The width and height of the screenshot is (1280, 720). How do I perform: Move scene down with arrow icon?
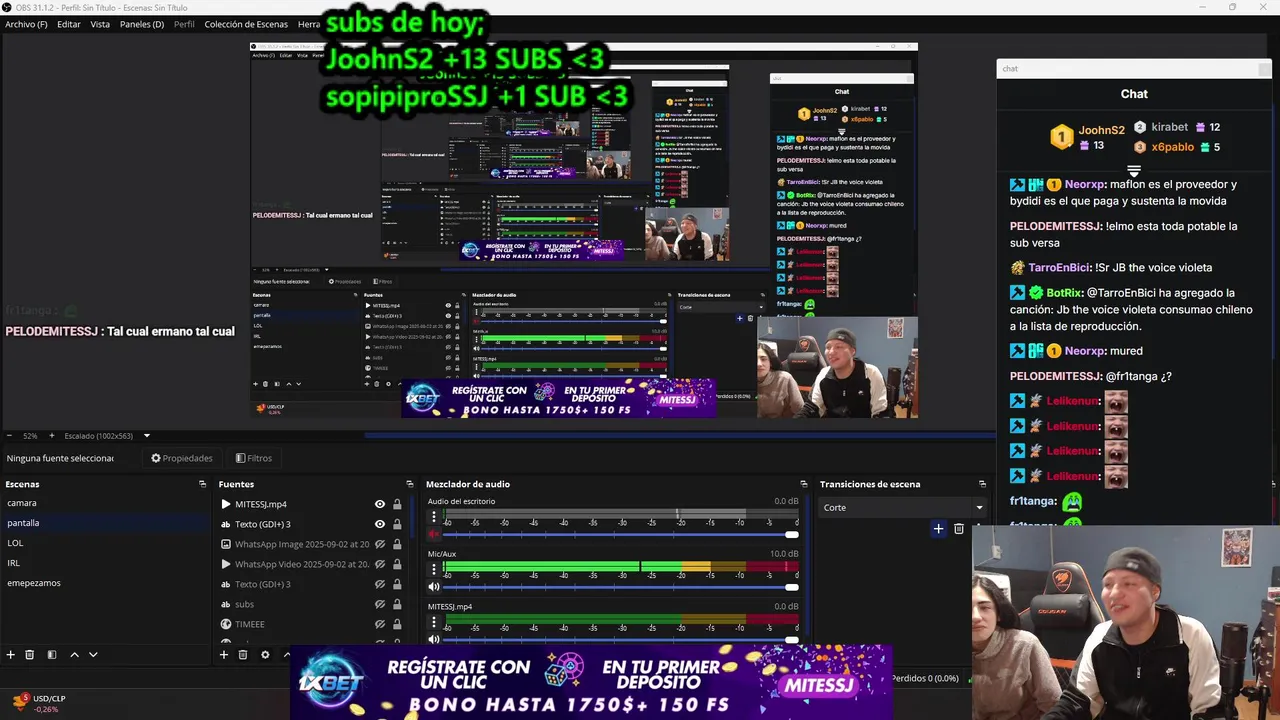93,655
